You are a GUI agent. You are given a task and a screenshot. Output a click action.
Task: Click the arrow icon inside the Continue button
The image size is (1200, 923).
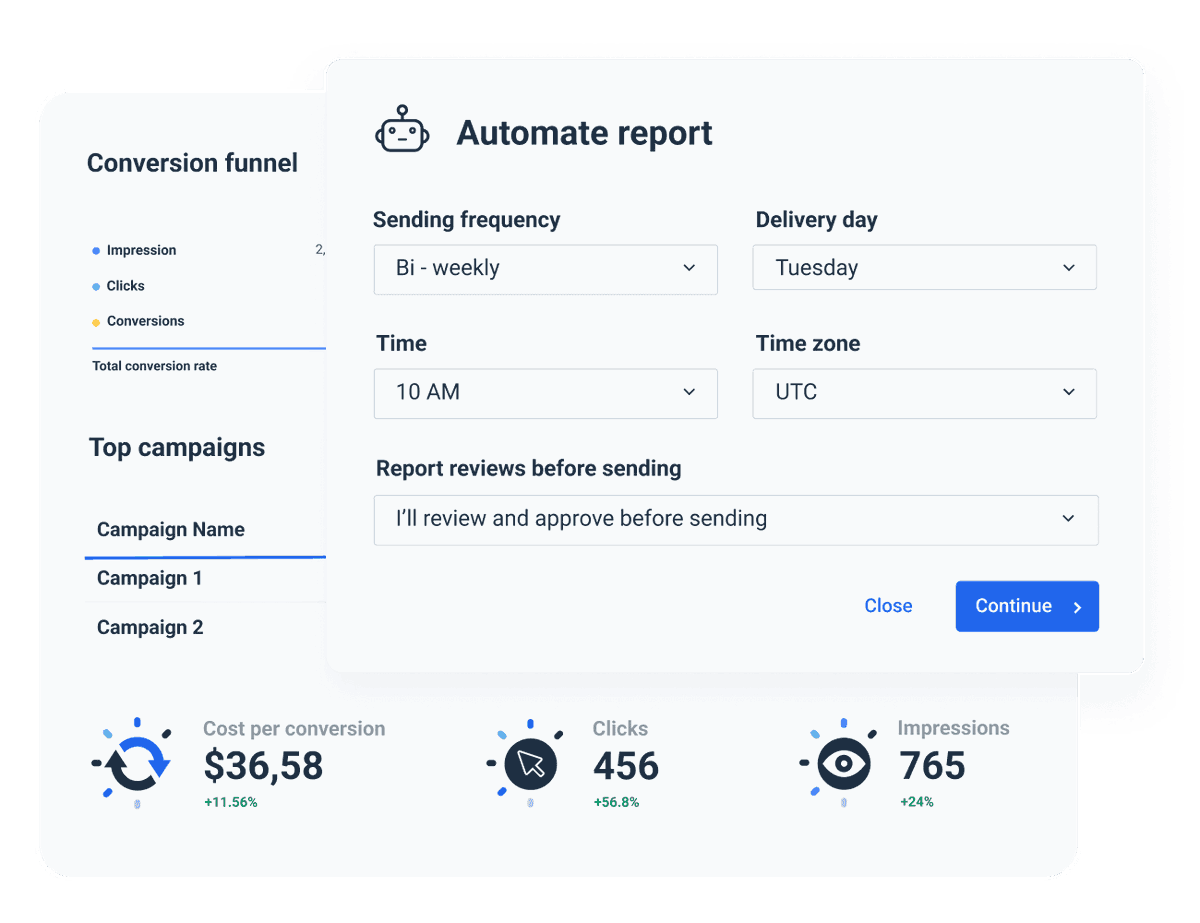[1077, 606]
